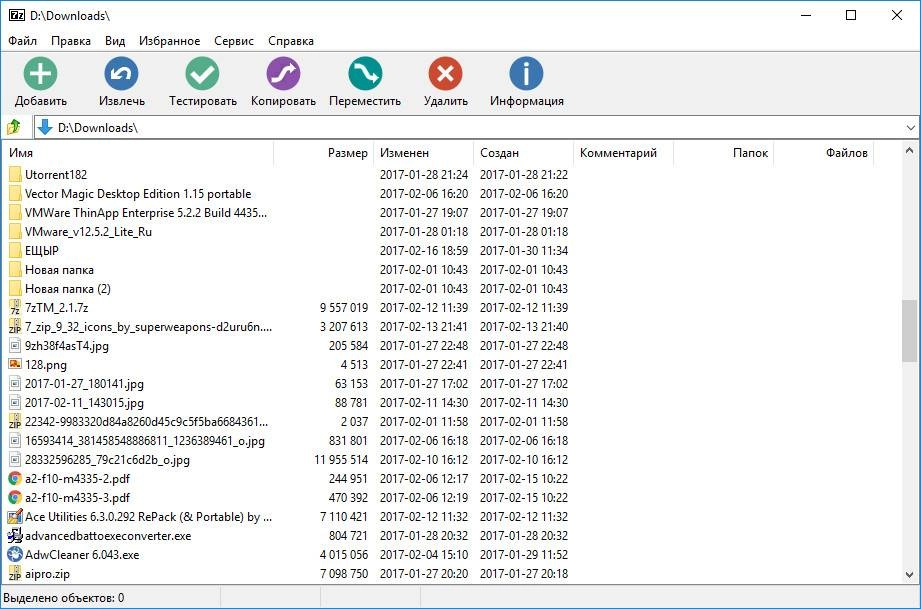Click size value 7 098 750

point(344,574)
